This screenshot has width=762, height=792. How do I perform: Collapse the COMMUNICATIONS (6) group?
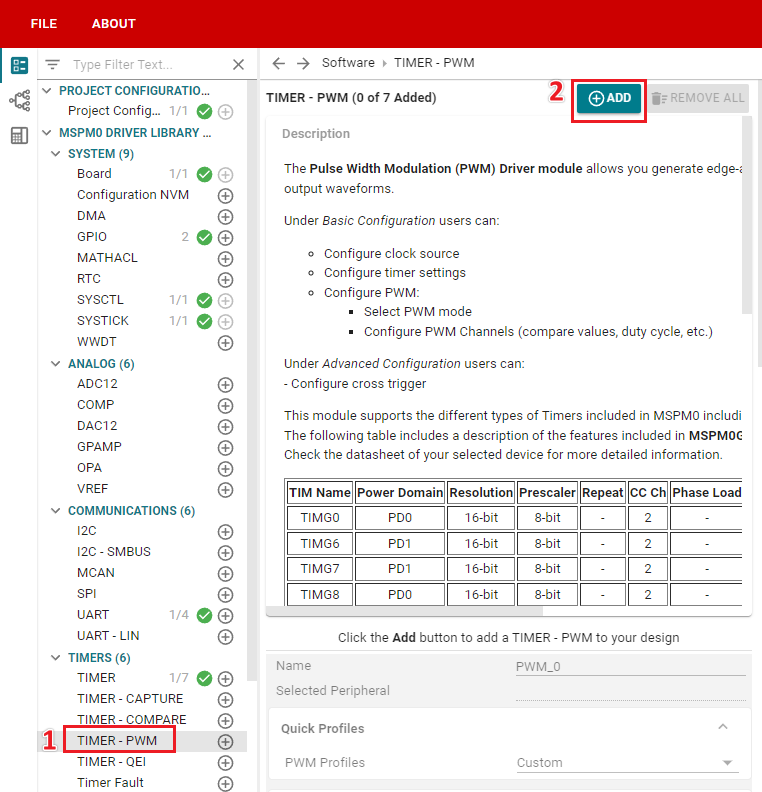(56, 511)
